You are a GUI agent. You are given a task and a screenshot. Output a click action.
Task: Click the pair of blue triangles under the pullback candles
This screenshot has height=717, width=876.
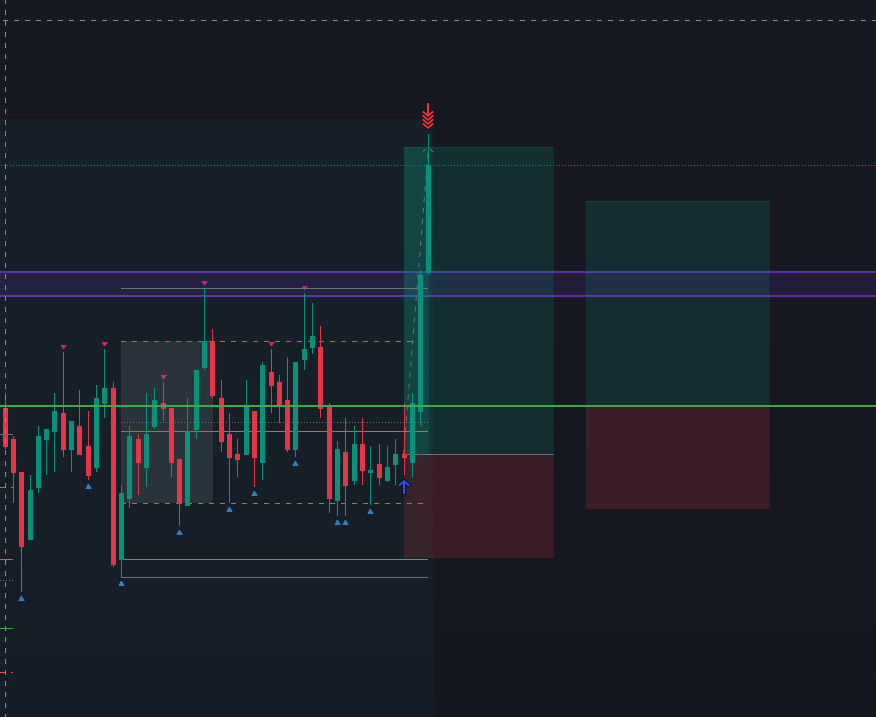pyautogui.click(x=341, y=522)
